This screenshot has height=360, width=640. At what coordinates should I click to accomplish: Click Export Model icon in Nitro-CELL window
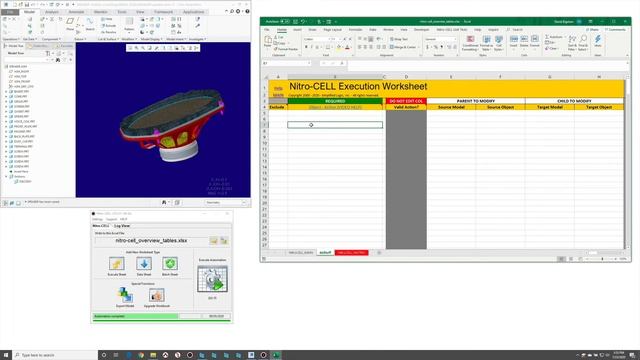pyautogui.click(x=125, y=295)
